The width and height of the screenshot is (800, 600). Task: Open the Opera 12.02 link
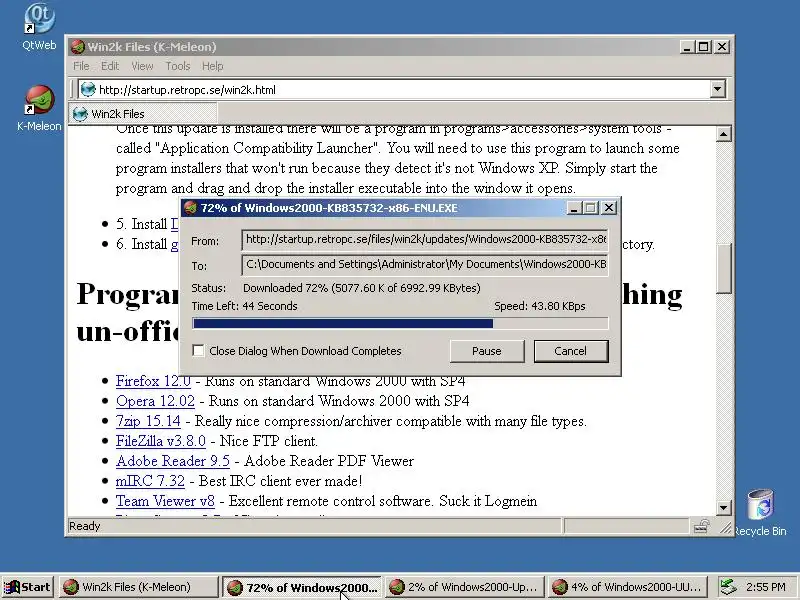pyautogui.click(x=155, y=401)
